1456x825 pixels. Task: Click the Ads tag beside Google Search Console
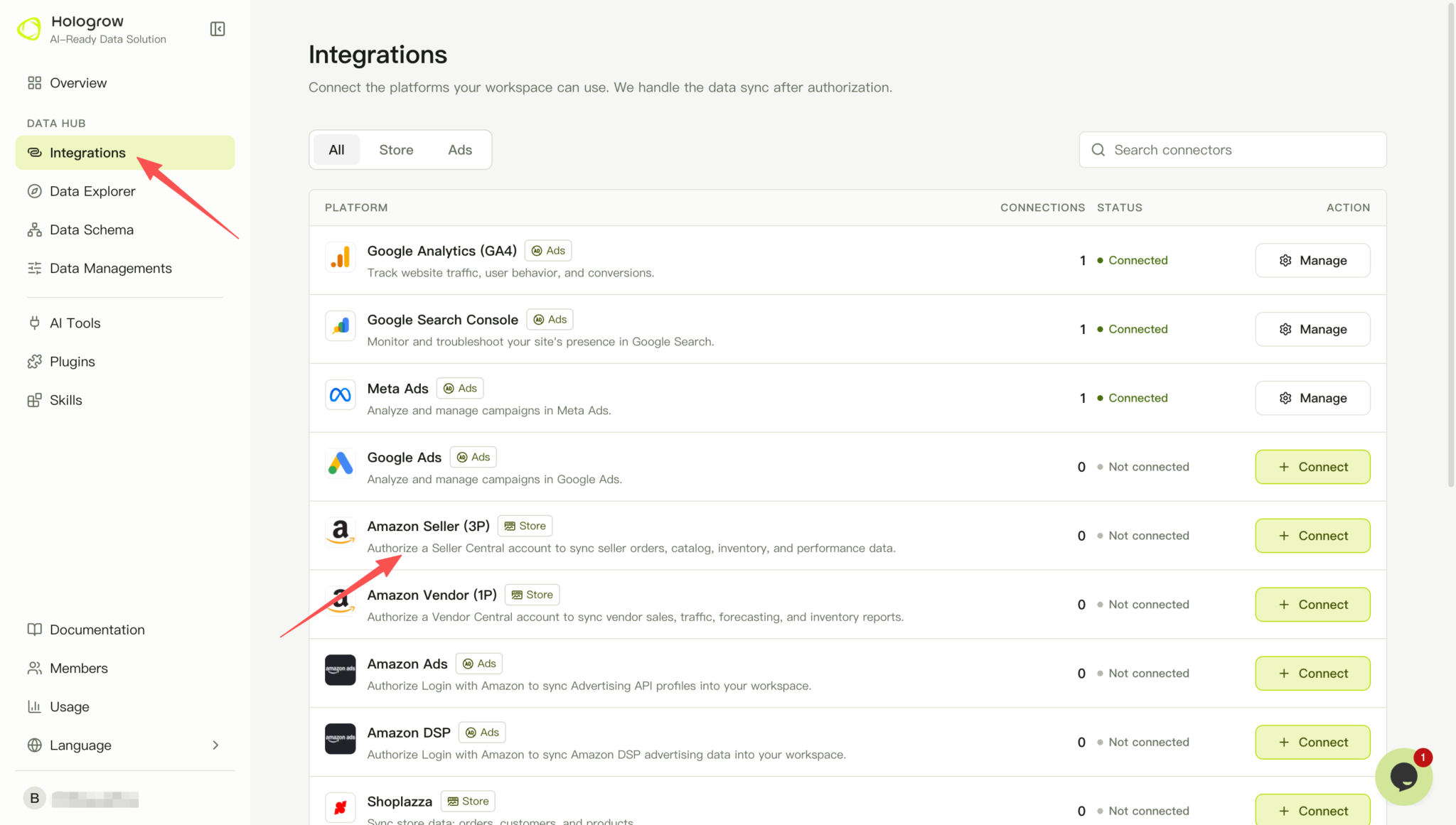(550, 320)
